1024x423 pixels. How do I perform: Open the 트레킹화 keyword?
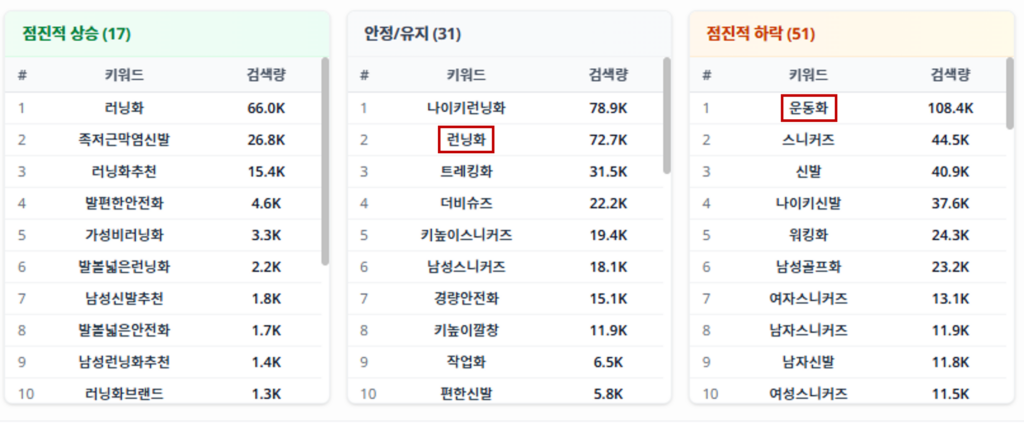[466, 172]
